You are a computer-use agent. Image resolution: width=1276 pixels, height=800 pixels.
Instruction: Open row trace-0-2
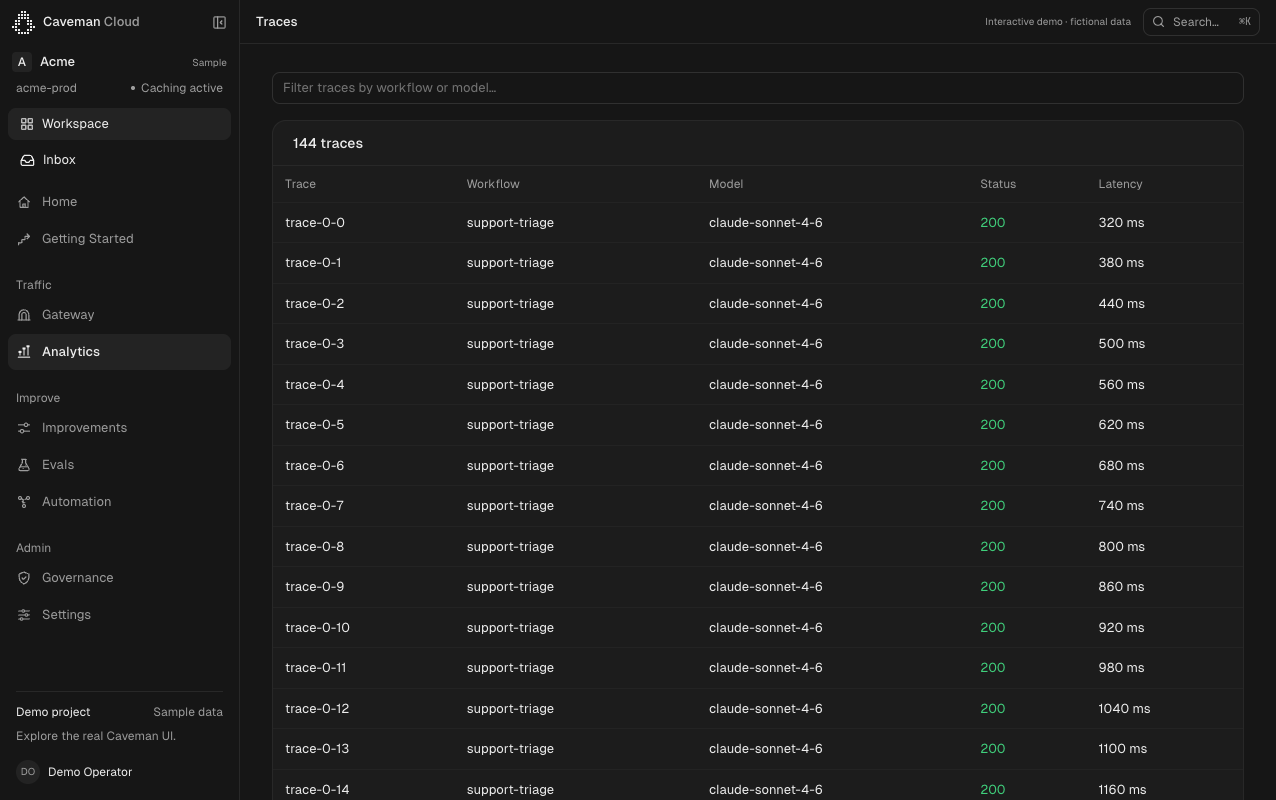click(757, 304)
